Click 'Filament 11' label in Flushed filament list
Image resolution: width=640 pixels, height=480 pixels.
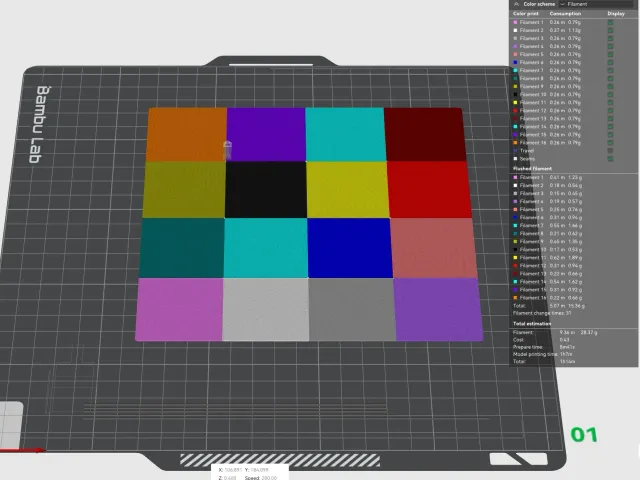click(533, 258)
